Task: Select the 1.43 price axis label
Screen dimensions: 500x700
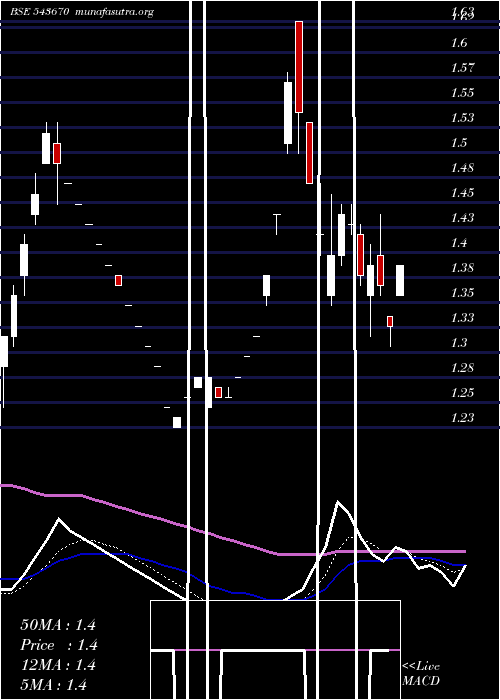Action: [462, 218]
